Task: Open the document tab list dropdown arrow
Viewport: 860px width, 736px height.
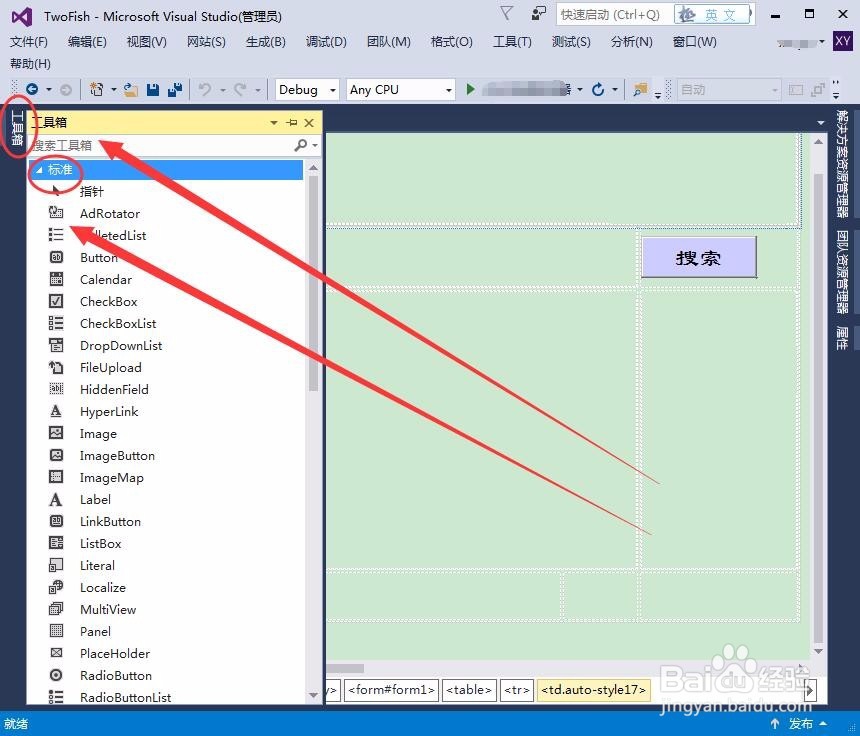Action: (821, 122)
